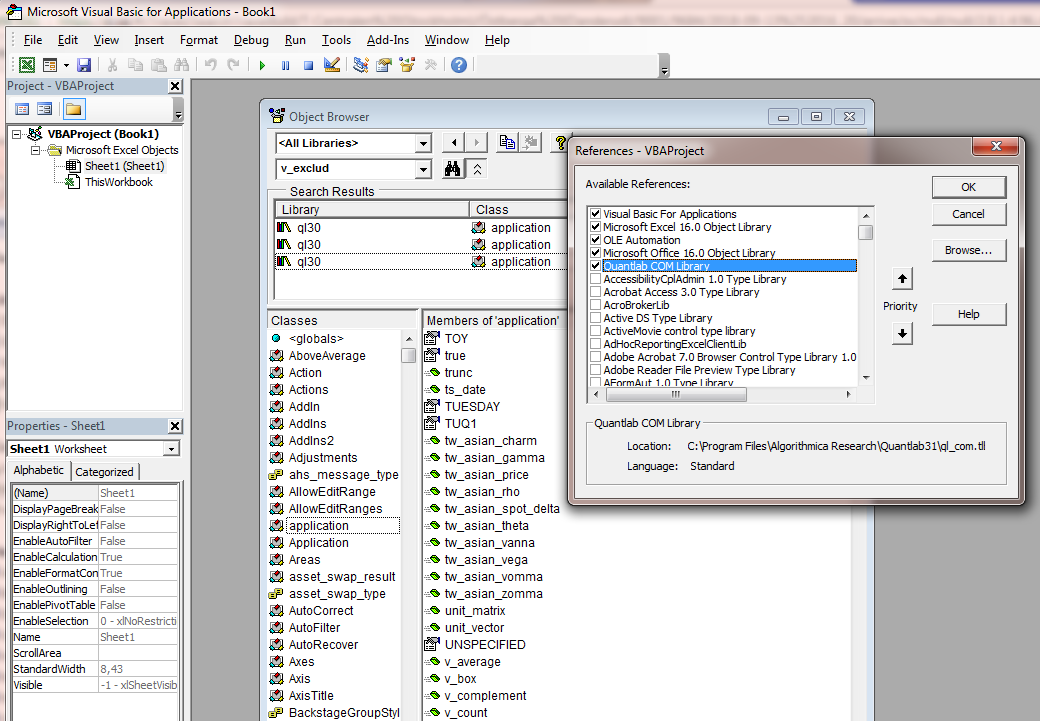Image resolution: width=1040 pixels, height=721 pixels.
Task: Raise reference priority with up arrow
Action: point(902,279)
